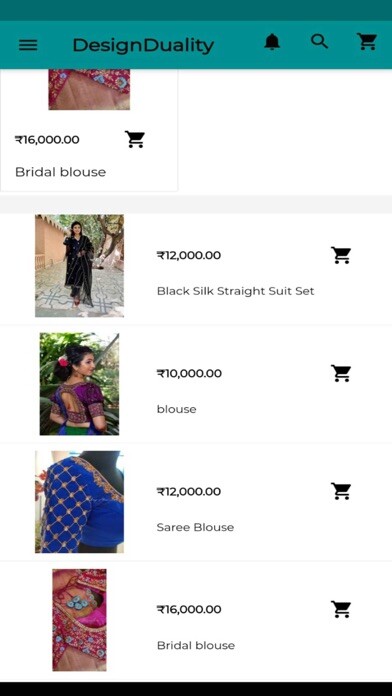The width and height of the screenshot is (392, 696).
Task: Tap the search magnifier icon
Action: click(x=320, y=42)
